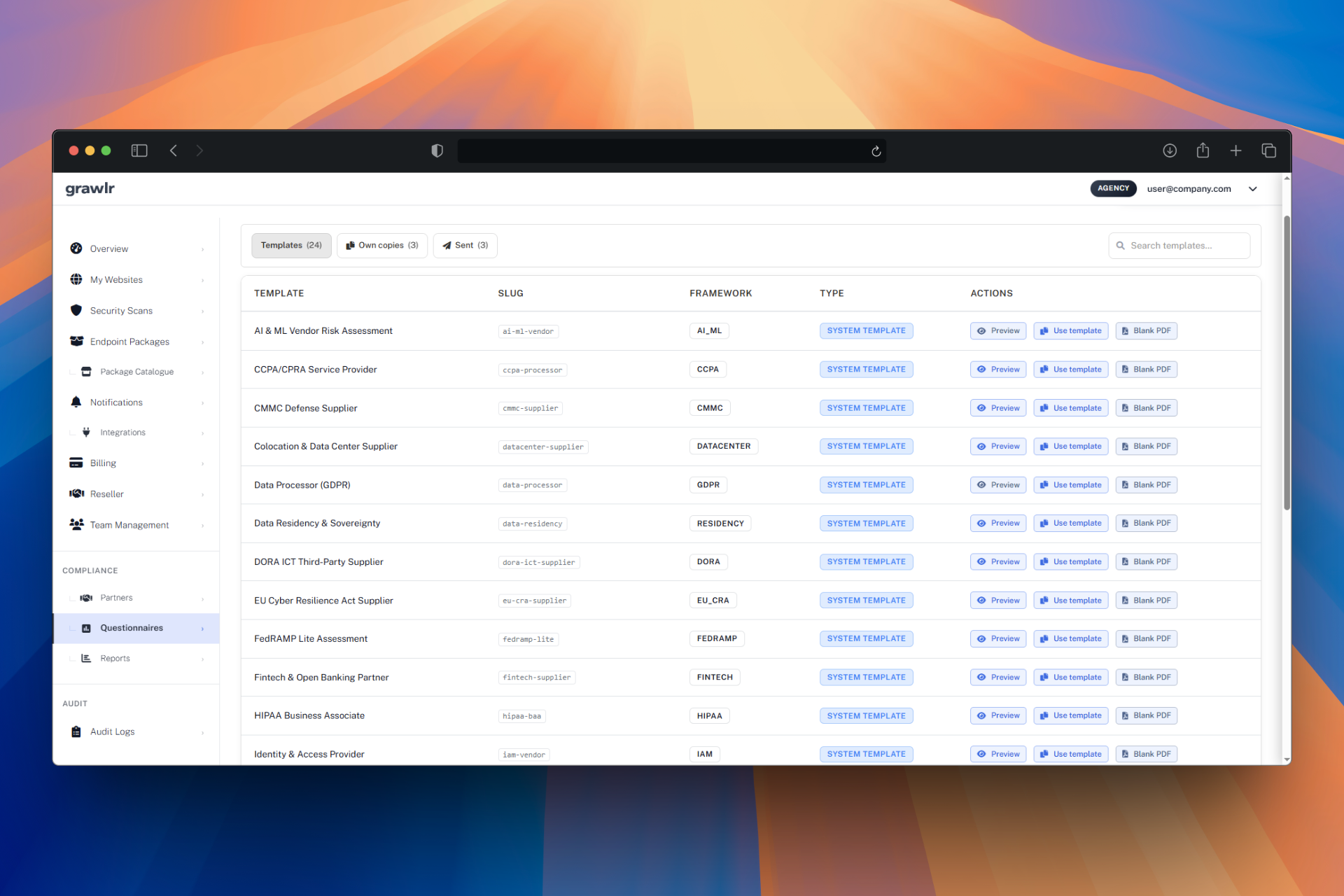Screen dimensions: 1344x896
Task: Click the grawlr logo
Action: (90, 188)
